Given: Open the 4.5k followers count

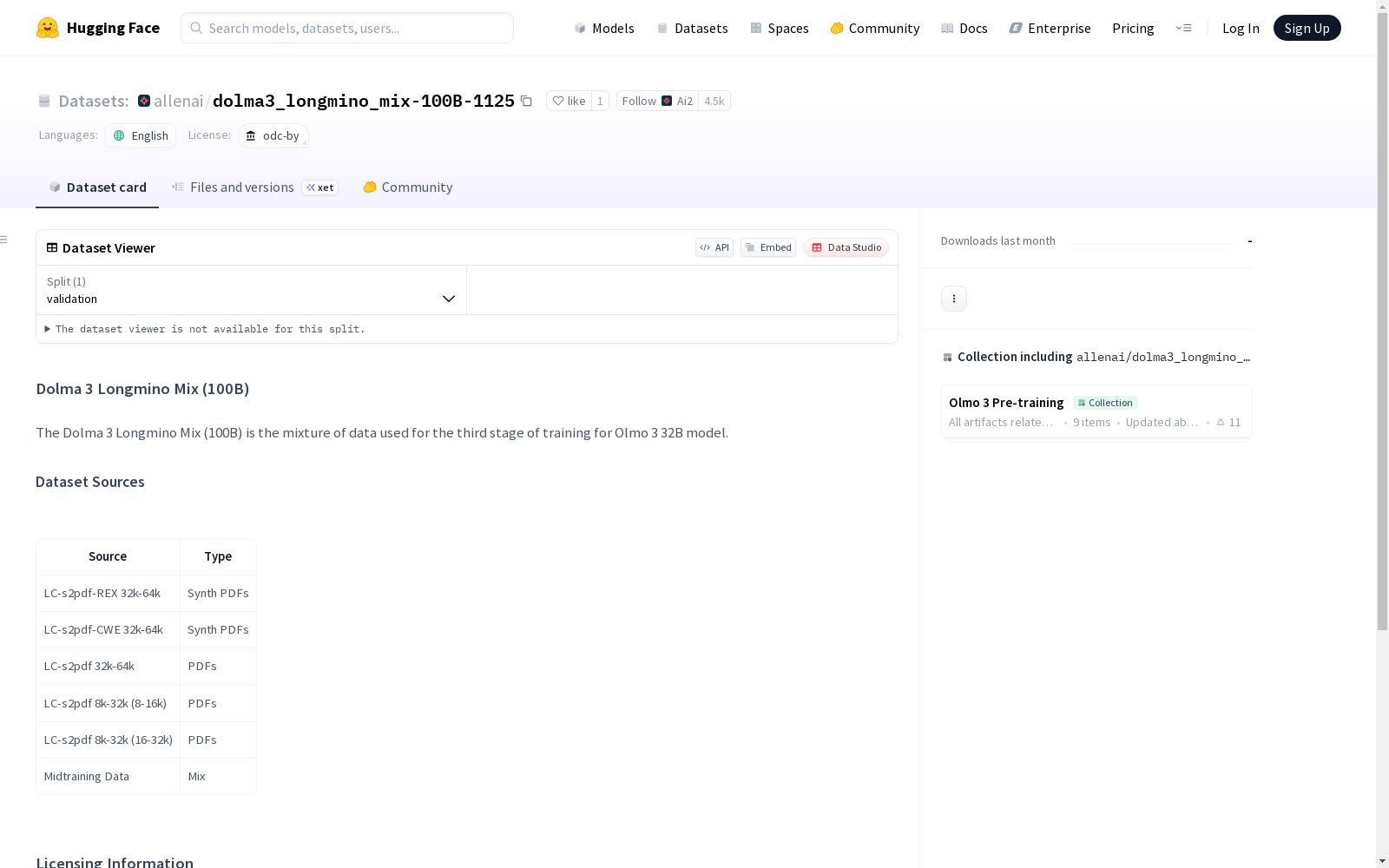Looking at the screenshot, I should 714,101.
